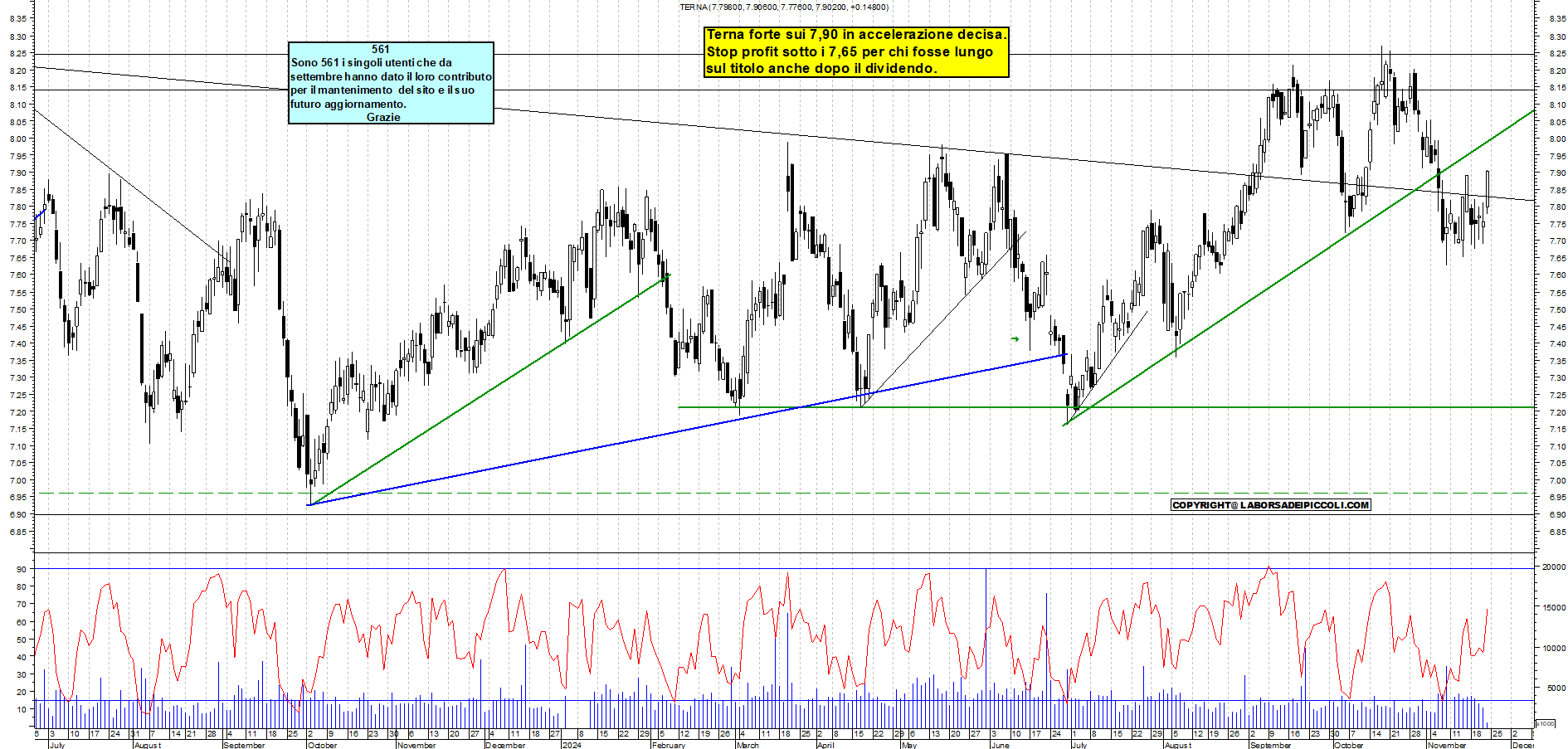The height and width of the screenshot is (749, 1568).
Task: Click the 'Grazie' word in cyan box
Action: pos(383,117)
